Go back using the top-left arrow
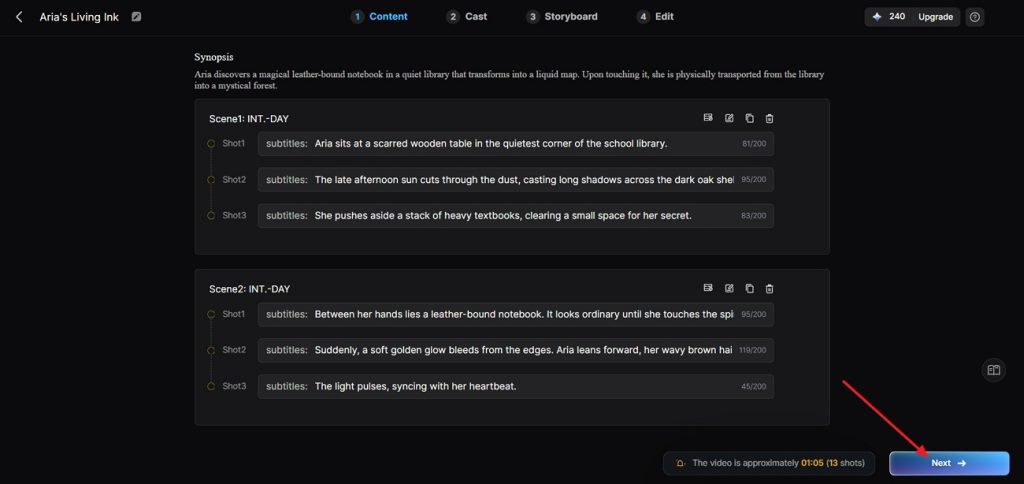The image size is (1024, 484). coord(18,17)
